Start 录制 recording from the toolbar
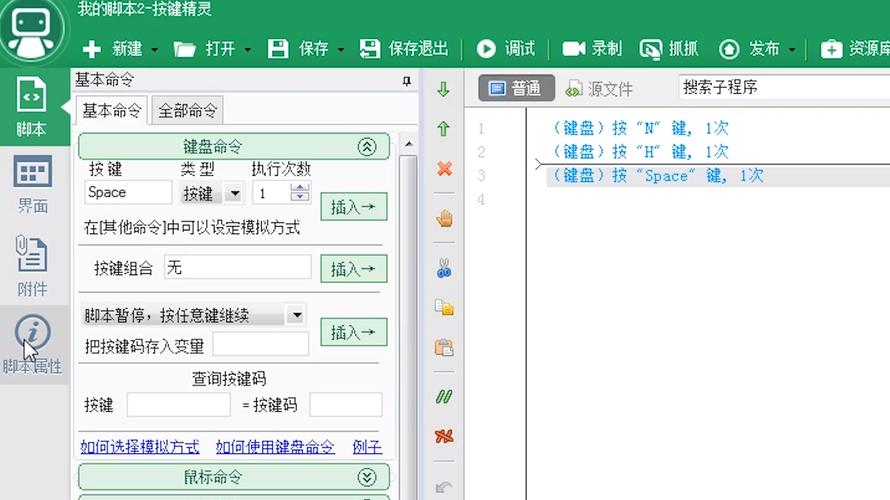 click(x=591, y=49)
